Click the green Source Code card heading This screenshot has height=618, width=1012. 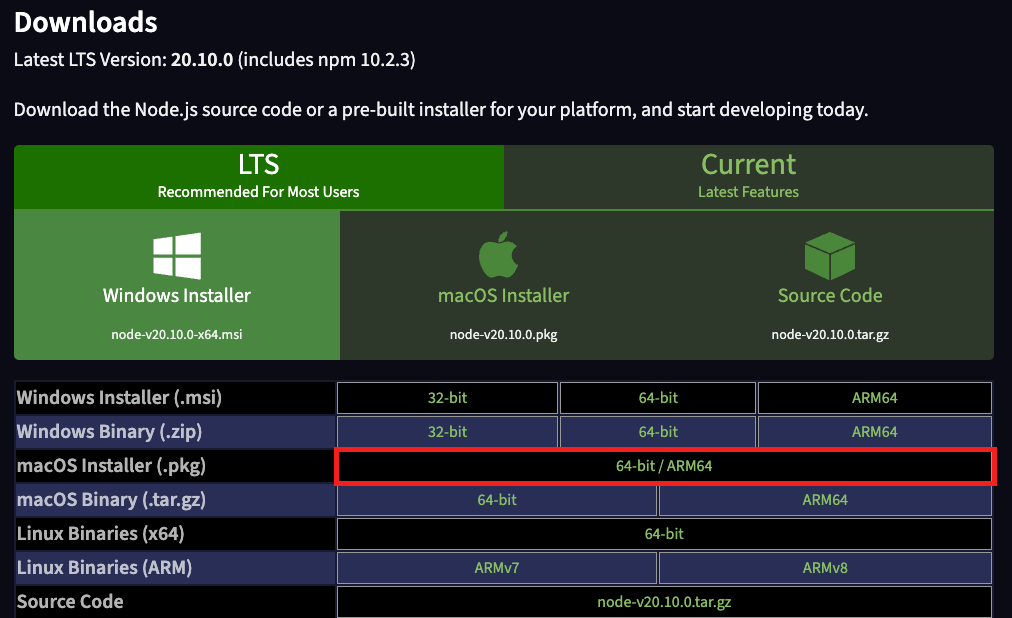[830, 295]
